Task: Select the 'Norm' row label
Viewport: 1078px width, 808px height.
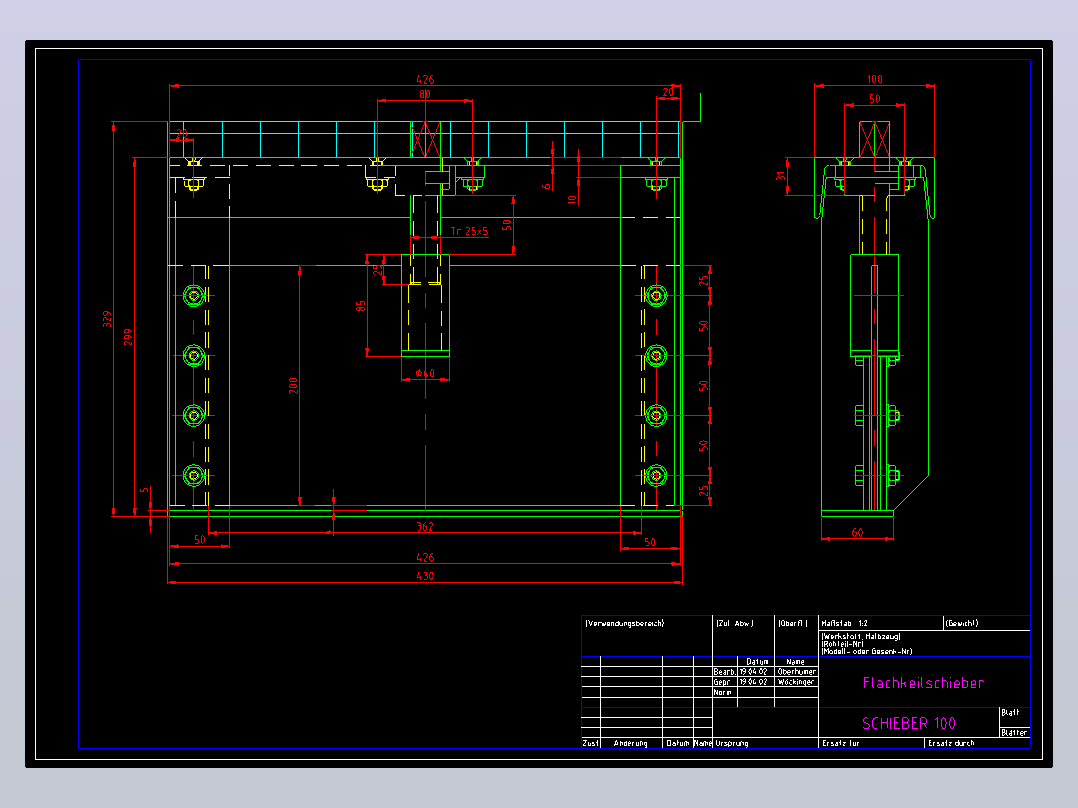Action: tap(722, 692)
